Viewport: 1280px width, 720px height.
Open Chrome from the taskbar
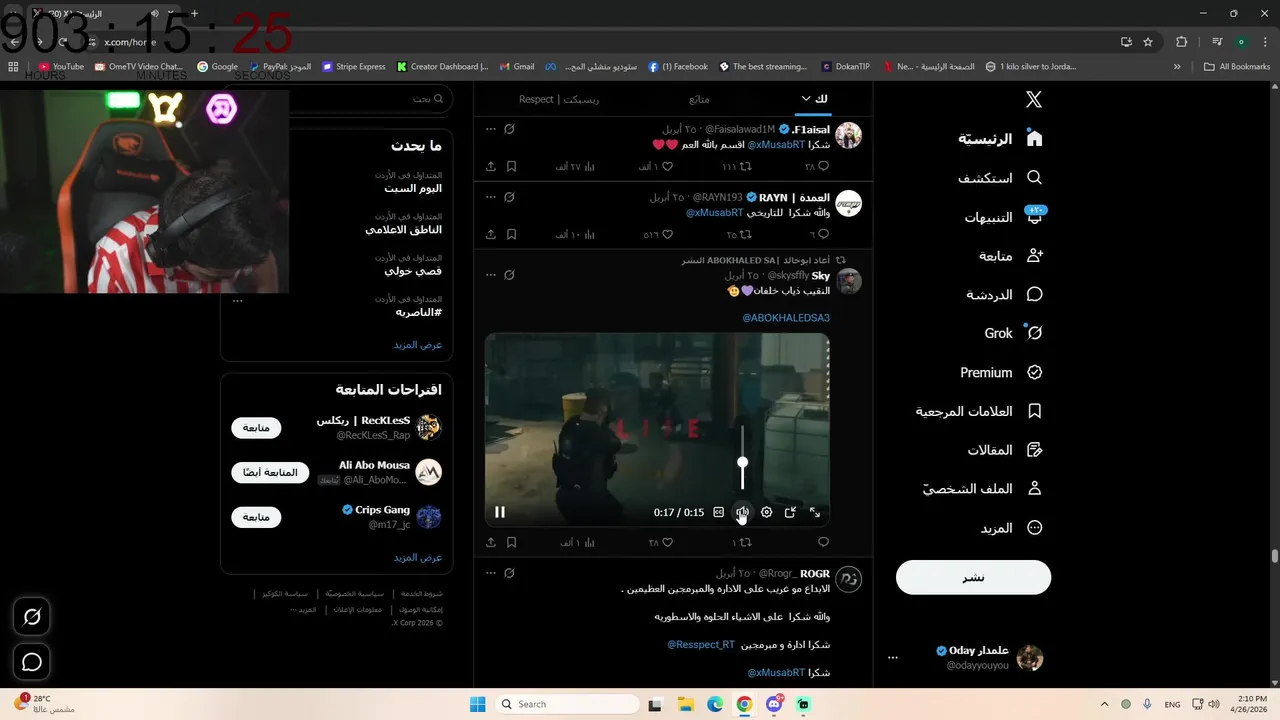pyautogui.click(x=744, y=704)
